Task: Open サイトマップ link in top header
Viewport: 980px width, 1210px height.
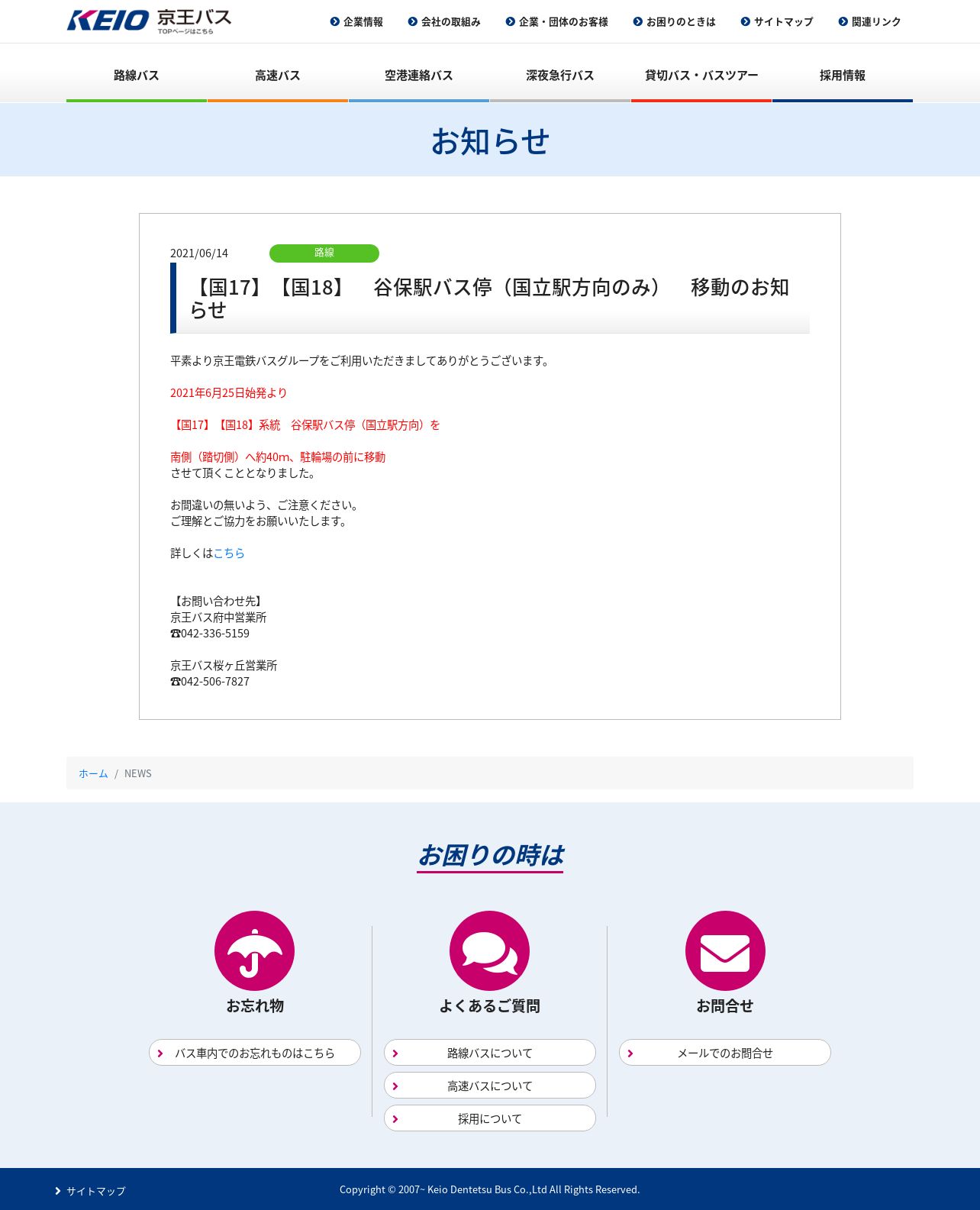Action: tap(784, 21)
